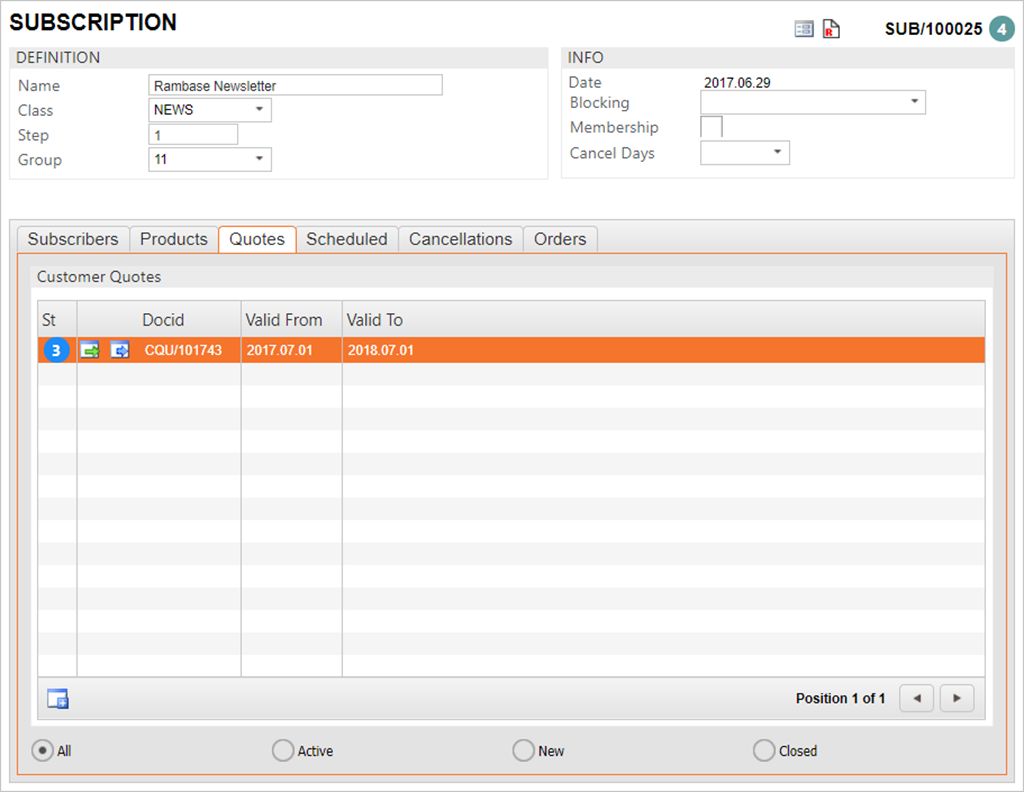Go to the previous position with left arrow
Screen dimensions: 1024x792
click(917, 698)
